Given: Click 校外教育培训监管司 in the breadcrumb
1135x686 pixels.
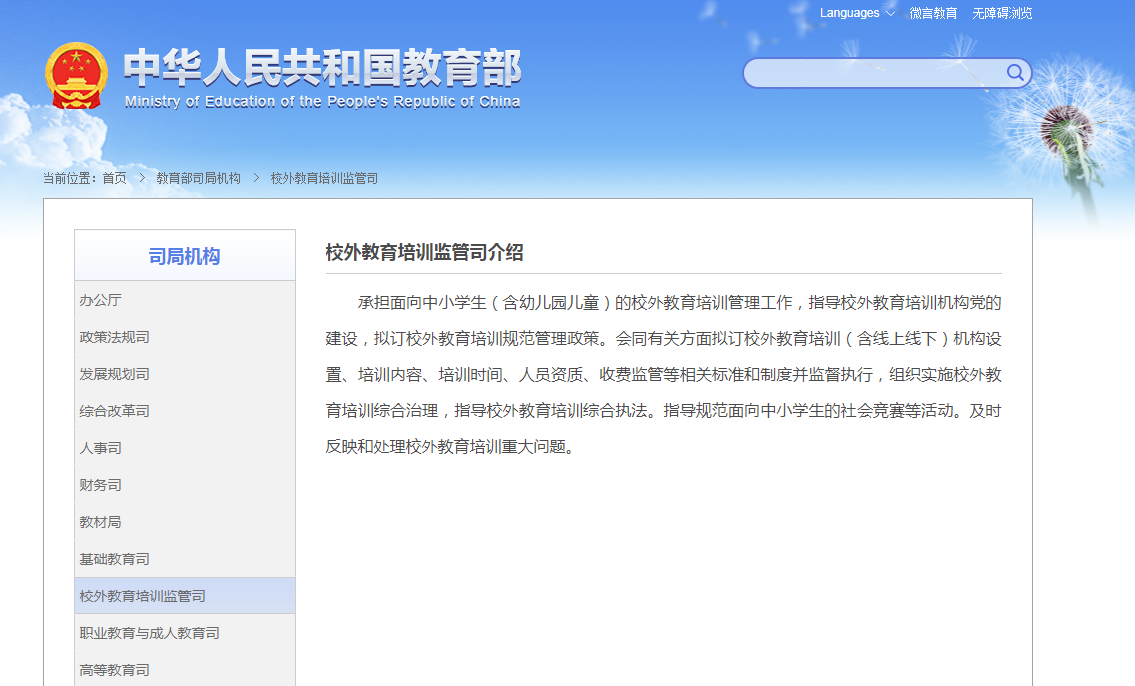Looking at the screenshot, I should tap(324, 178).
